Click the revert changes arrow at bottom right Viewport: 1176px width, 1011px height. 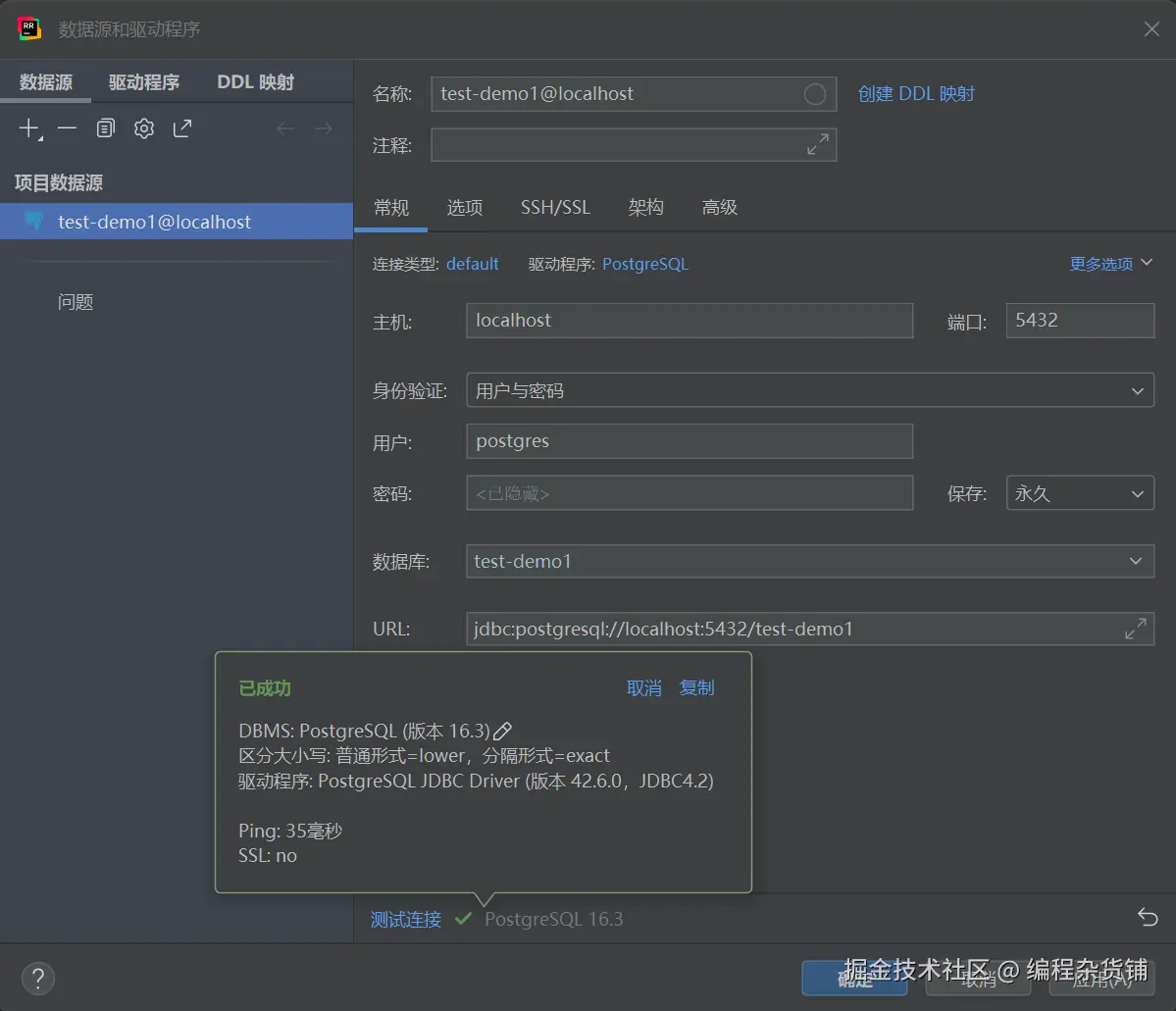(1147, 918)
